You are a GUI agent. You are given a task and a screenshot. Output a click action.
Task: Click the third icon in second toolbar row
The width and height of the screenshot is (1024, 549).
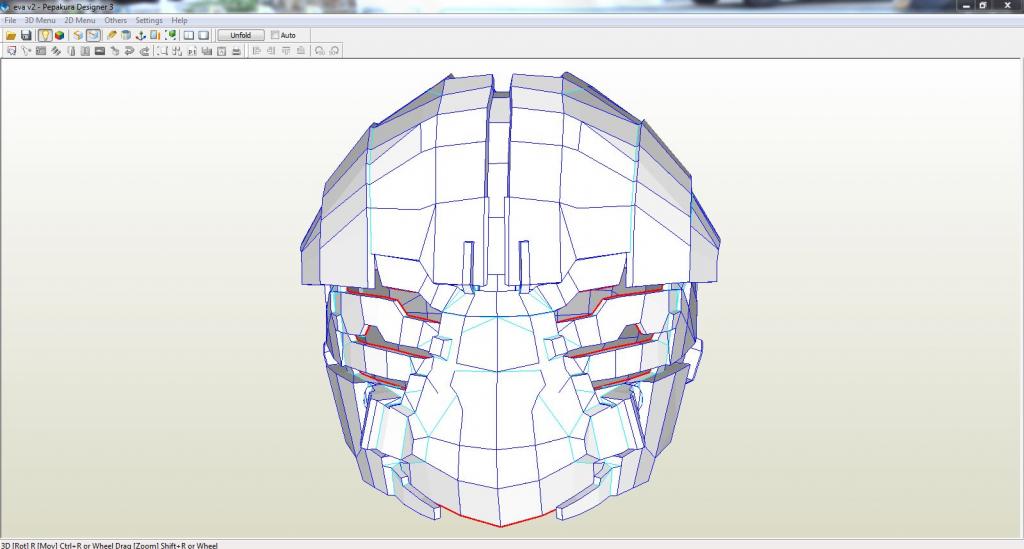tap(40, 51)
